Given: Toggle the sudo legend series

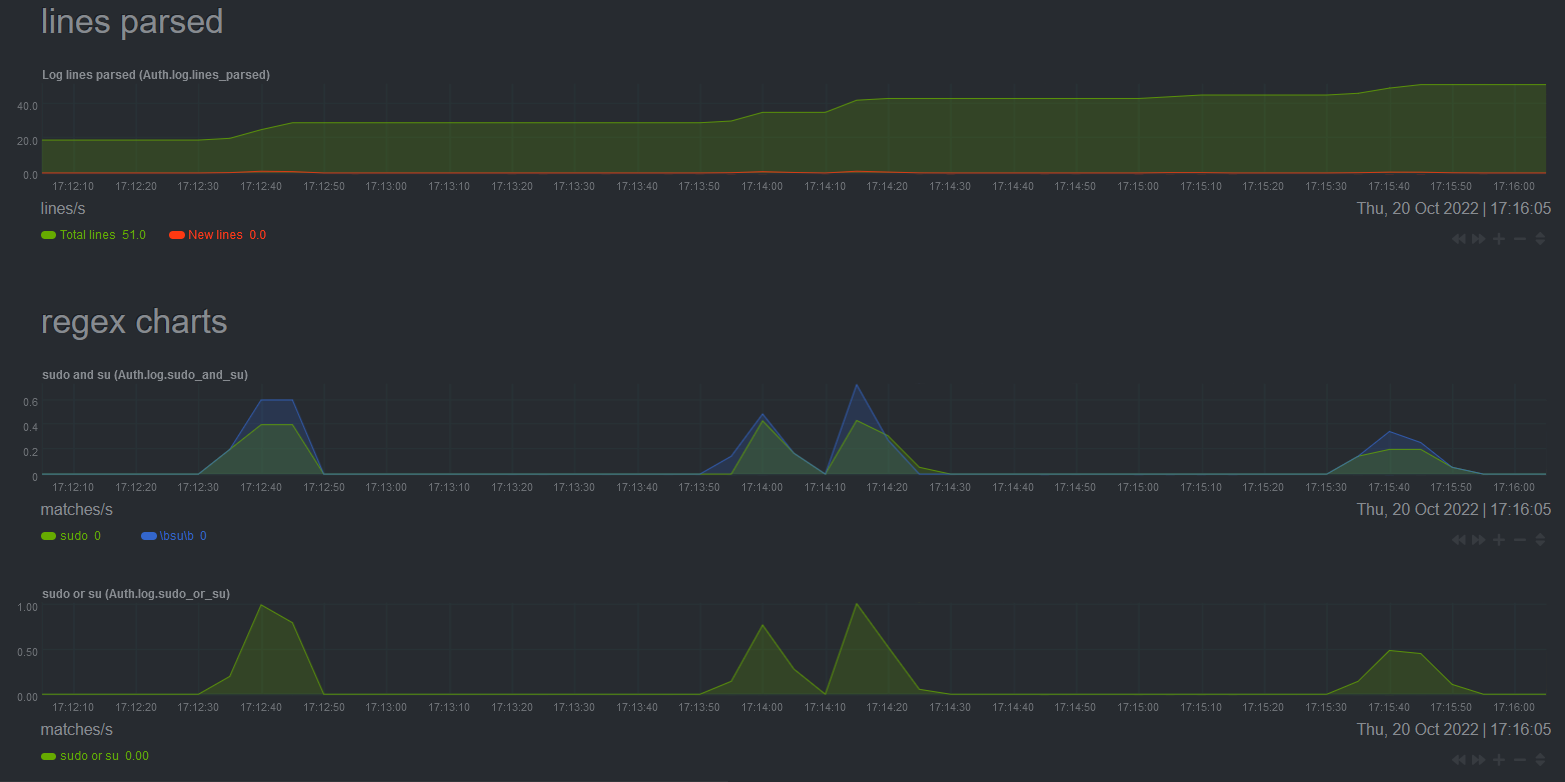Looking at the screenshot, I should [x=71, y=536].
